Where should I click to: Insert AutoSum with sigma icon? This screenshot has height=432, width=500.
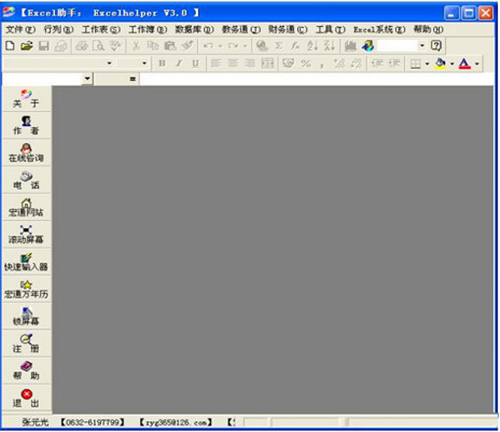[279, 46]
